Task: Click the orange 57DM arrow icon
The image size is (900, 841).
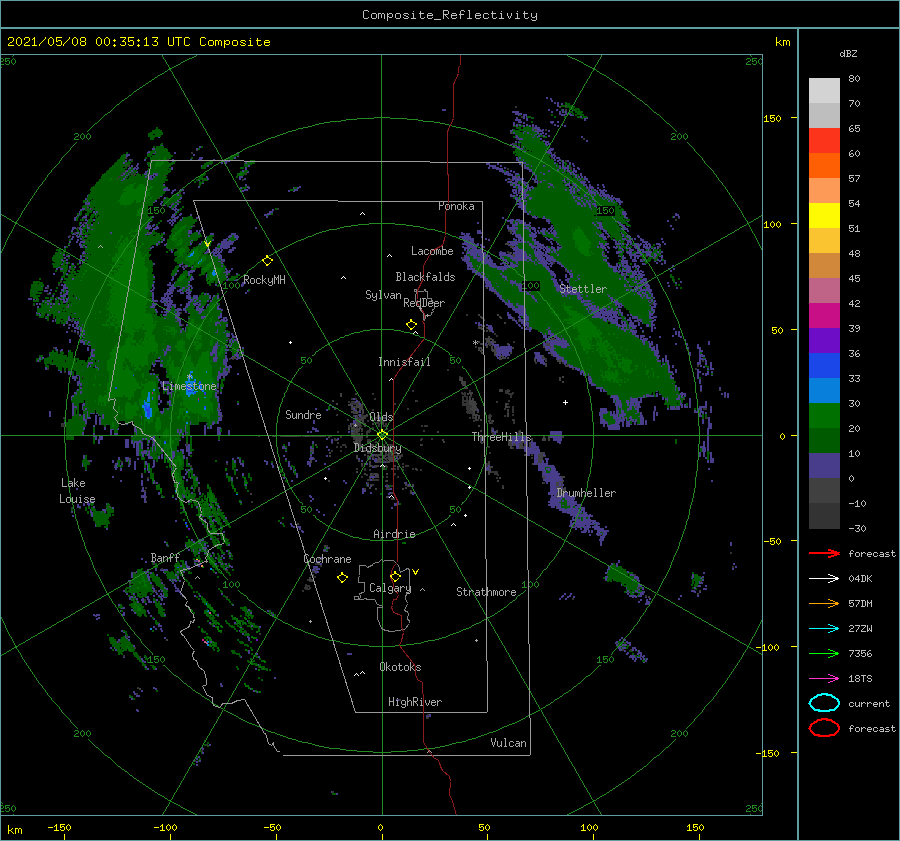Action: point(824,603)
